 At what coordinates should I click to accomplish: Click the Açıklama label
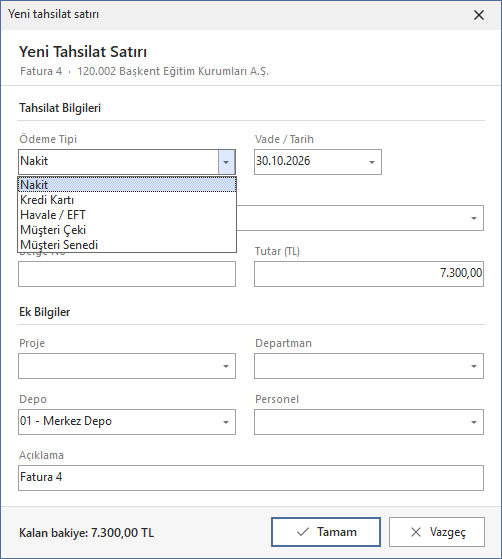[x=41, y=455]
